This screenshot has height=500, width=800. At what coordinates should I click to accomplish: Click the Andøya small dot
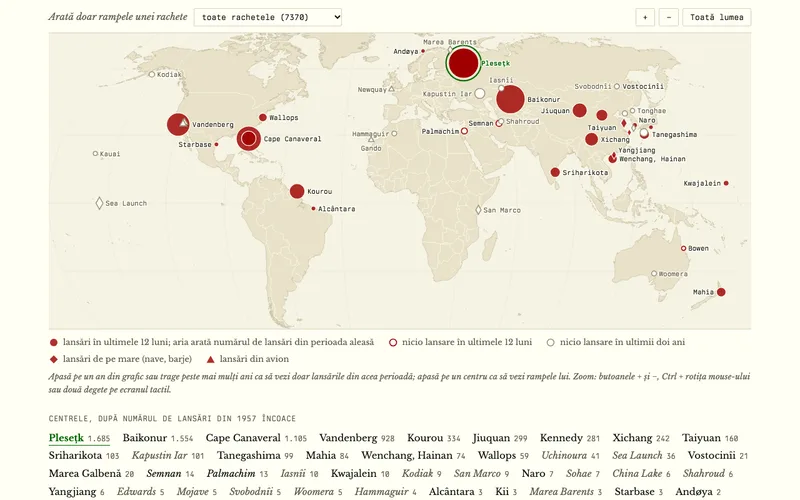(x=423, y=51)
